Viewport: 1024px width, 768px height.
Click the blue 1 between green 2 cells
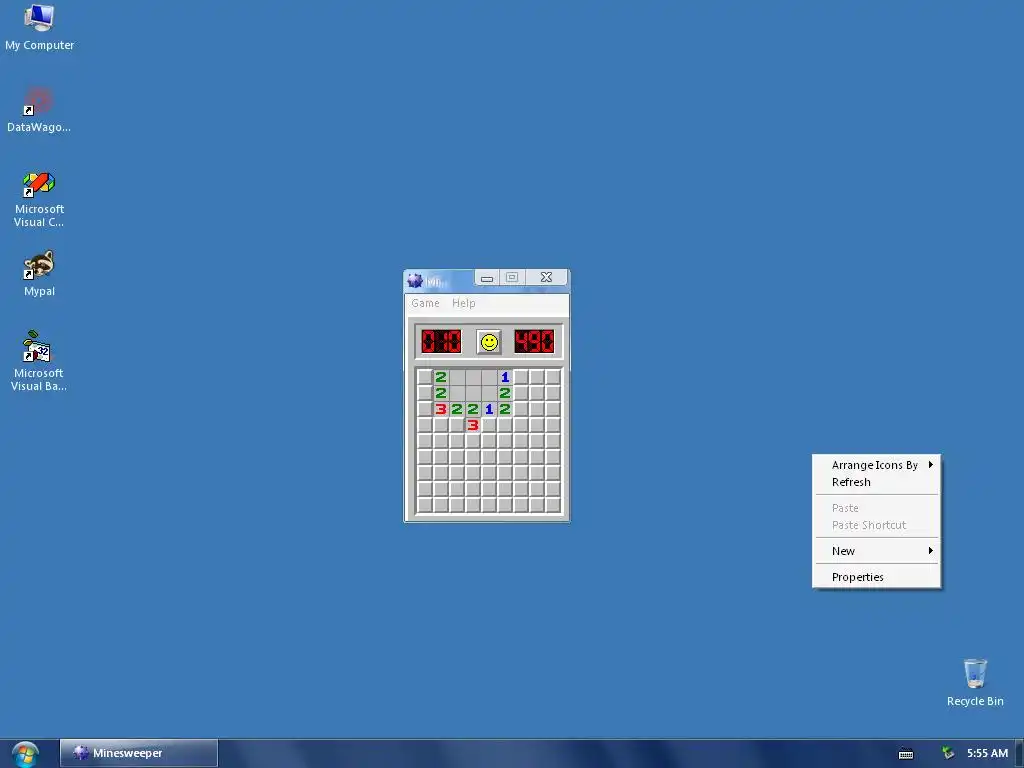[x=488, y=409]
